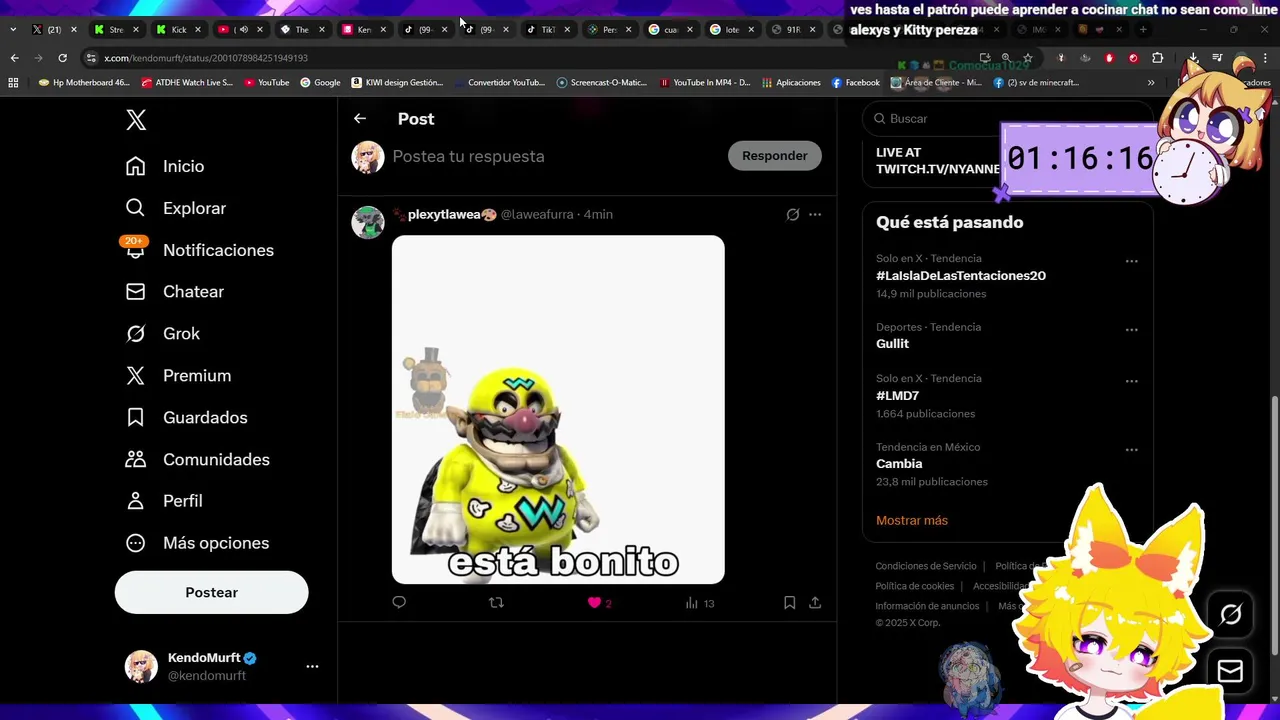Open the messages floating envelope button
Viewport: 1280px width, 720px height.
(1230, 671)
